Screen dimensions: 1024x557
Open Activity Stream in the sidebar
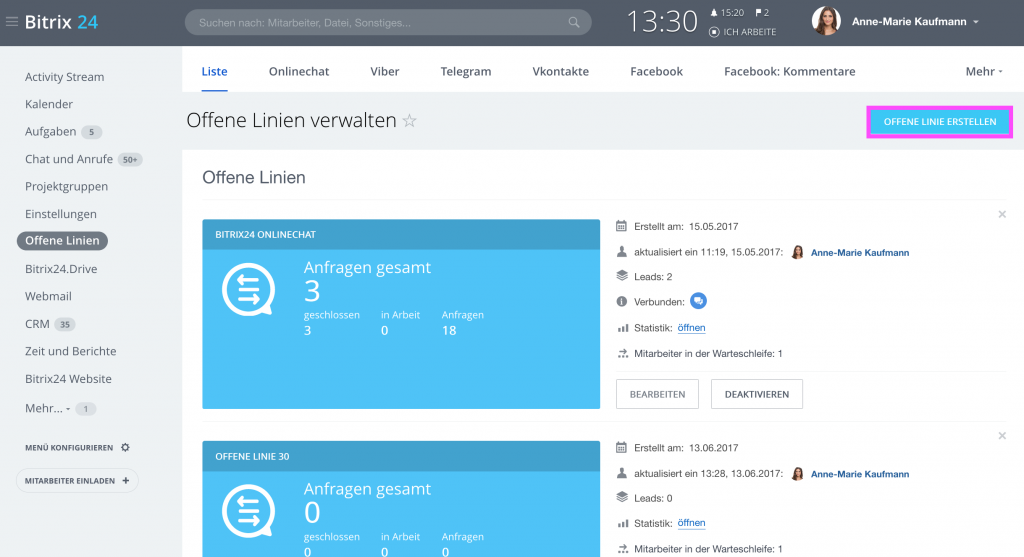(x=65, y=76)
